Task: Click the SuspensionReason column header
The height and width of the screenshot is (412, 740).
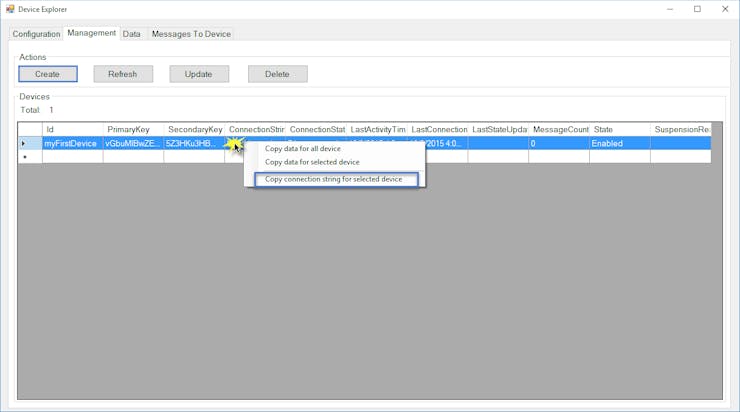Action: click(x=681, y=129)
